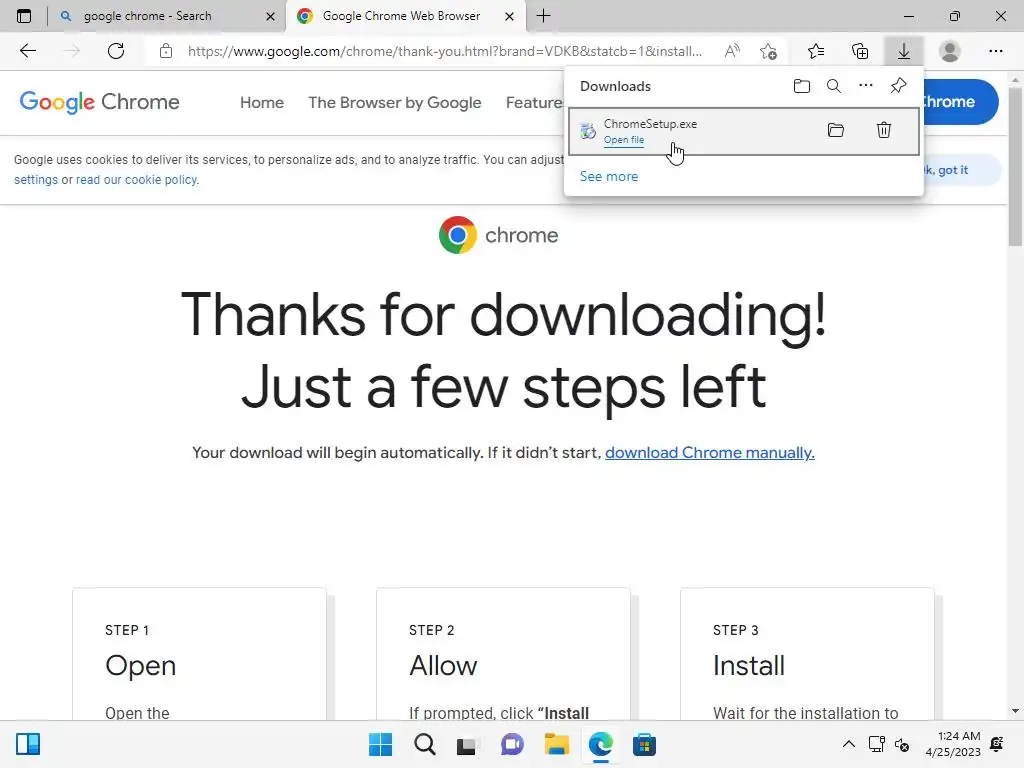Open the profile avatar menu
The width and height of the screenshot is (1024, 768).
click(x=950, y=51)
